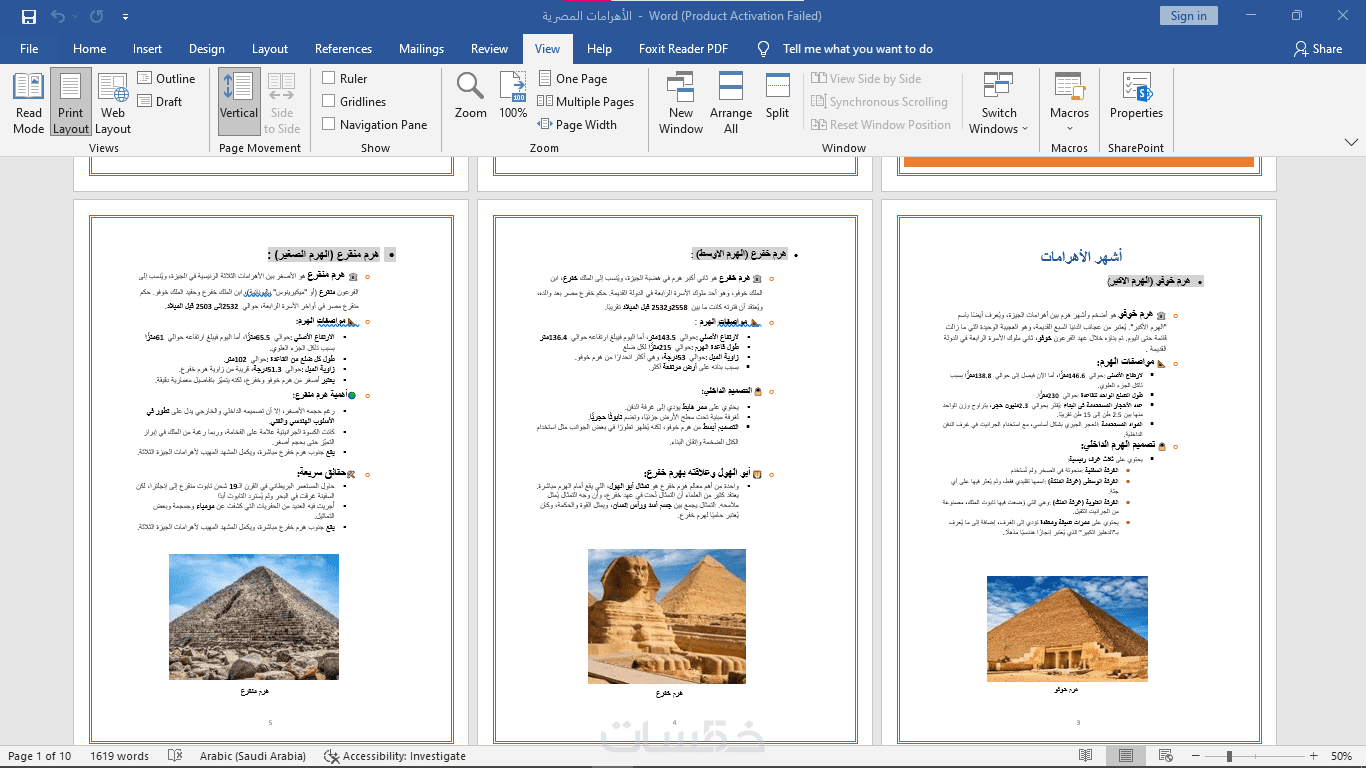The width and height of the screenshot is (1366, 768).
Task: Click the Redo arrow icon
Action: (96, 16)
